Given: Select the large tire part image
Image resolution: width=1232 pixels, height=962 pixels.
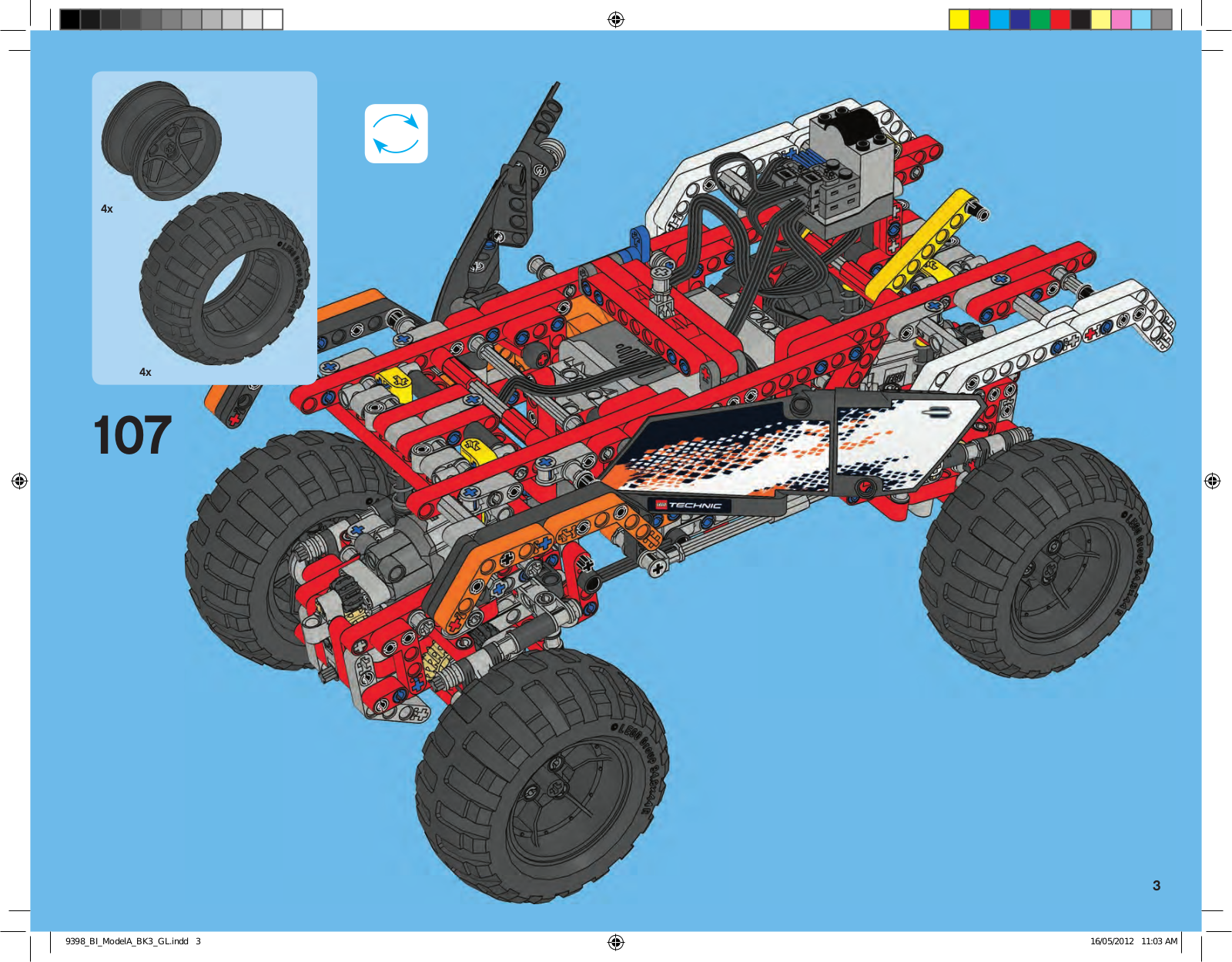Looking at the screenshot, I should pyautogui.click(x=225, y=279).
